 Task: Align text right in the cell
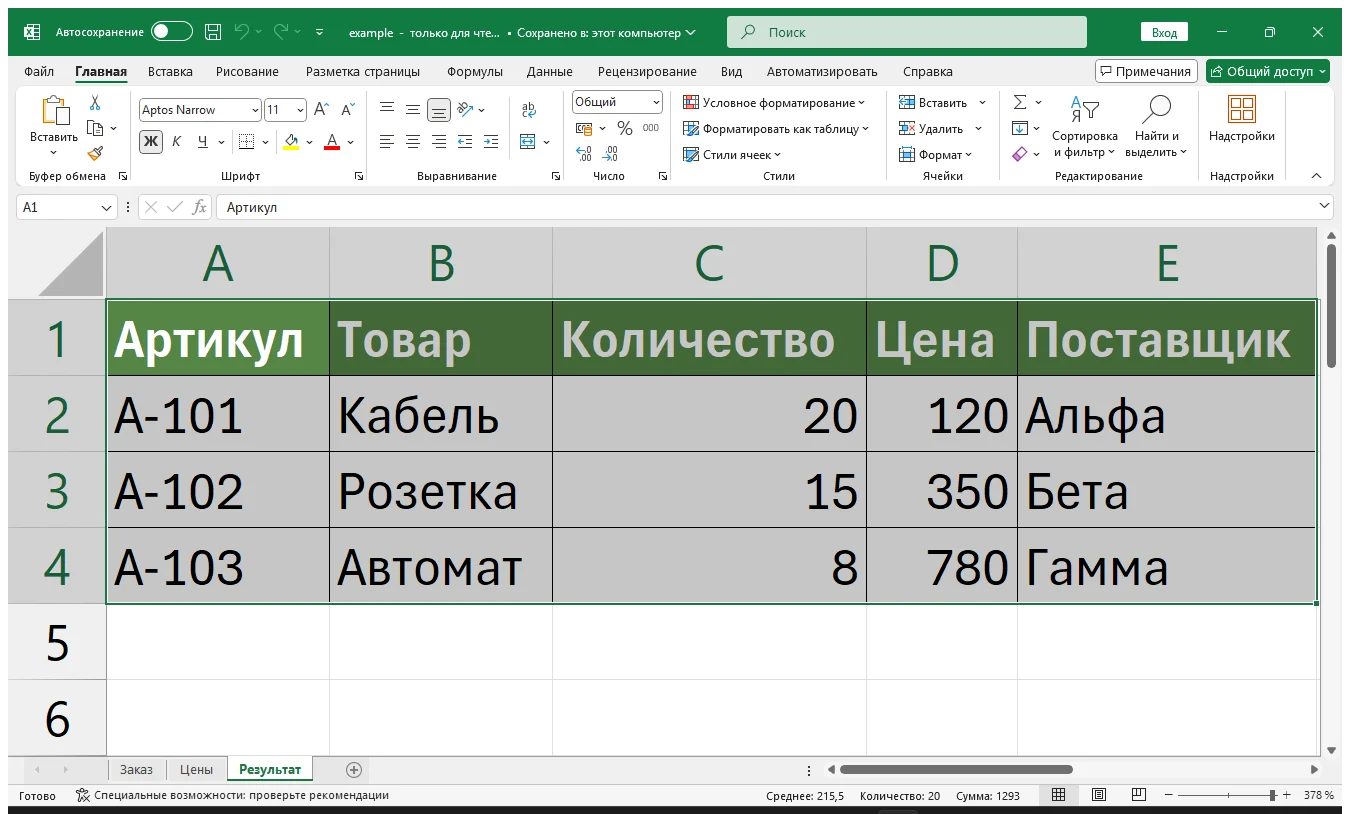(438, 141)
